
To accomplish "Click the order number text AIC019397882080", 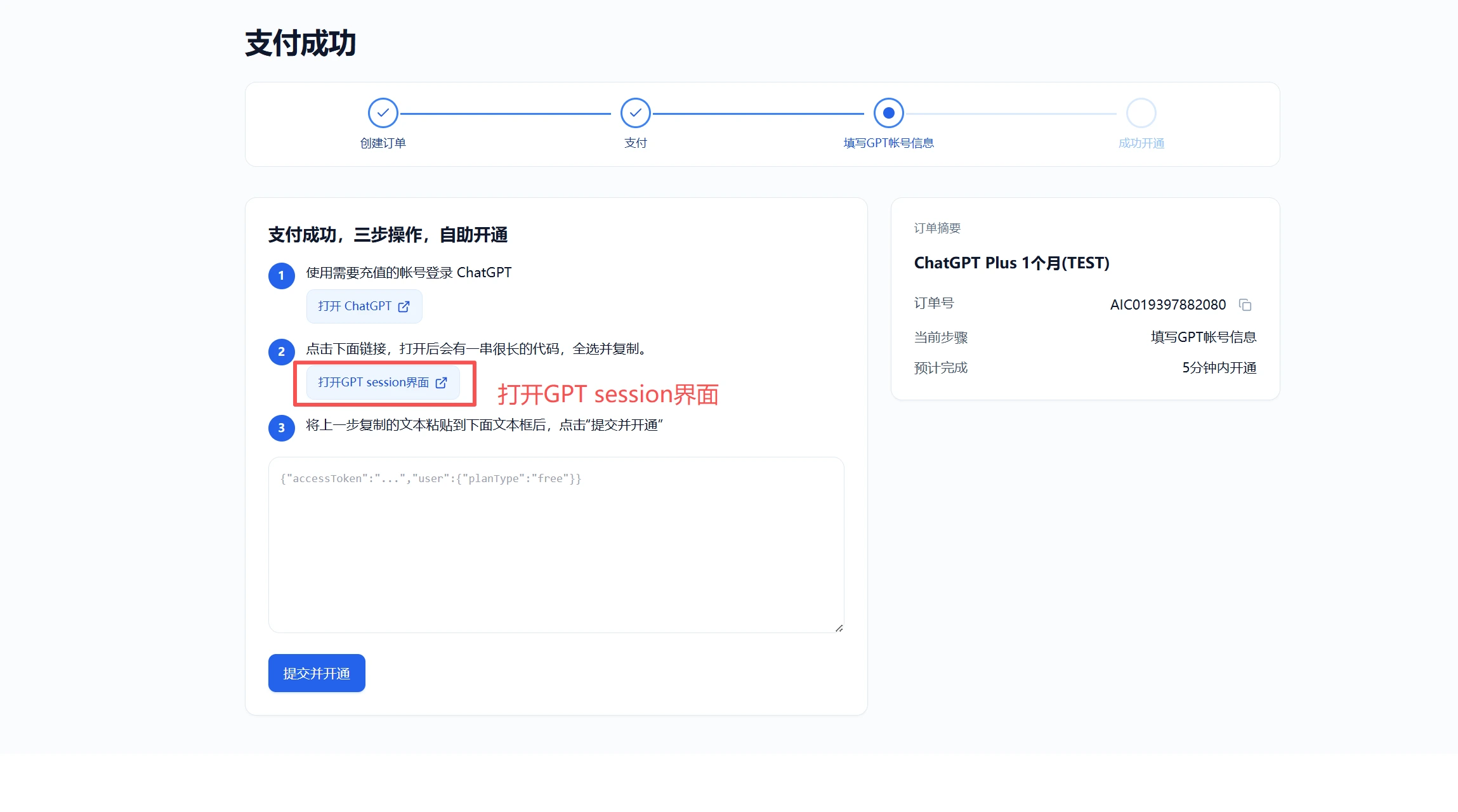I will tap(1167, 305).
